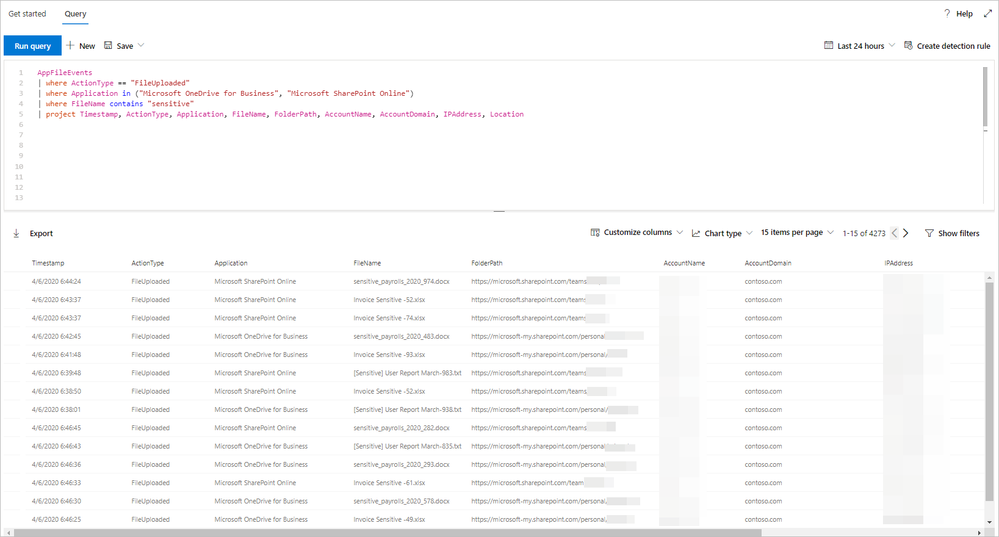Click the Create detection rule icon
The image size is (999, 537).
pyautogui.click(x=908, y=45)
